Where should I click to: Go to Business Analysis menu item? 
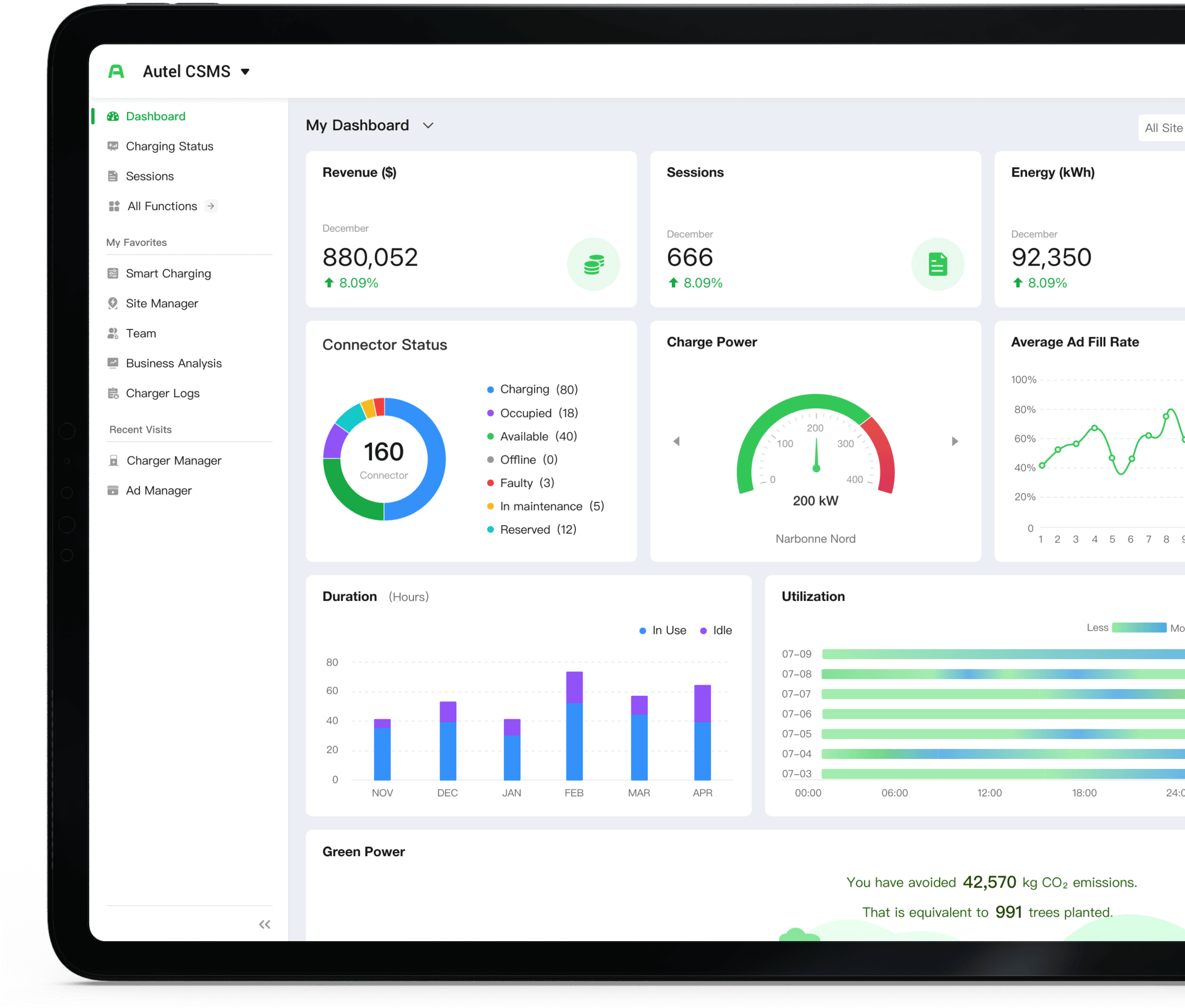click(174, 363)
